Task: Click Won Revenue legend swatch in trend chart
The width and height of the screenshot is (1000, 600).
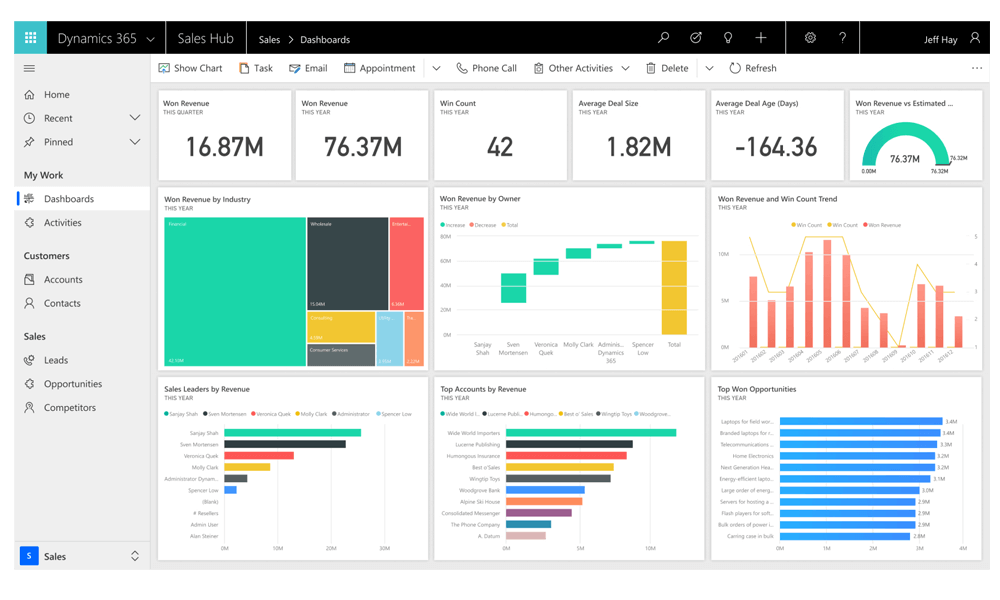Action: 865,225
